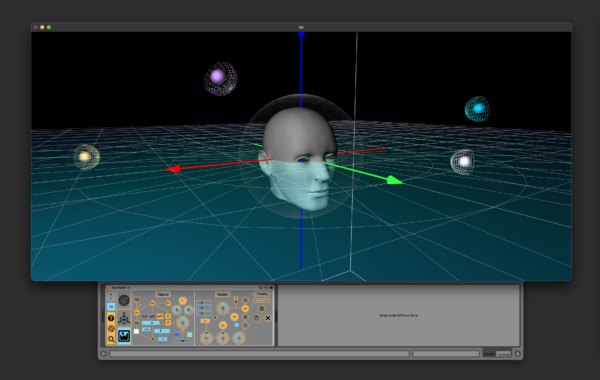This screenshot has height=380, width=600.
Task: Select the white sphere in 3D view
Action: click(x=463, y=162)
